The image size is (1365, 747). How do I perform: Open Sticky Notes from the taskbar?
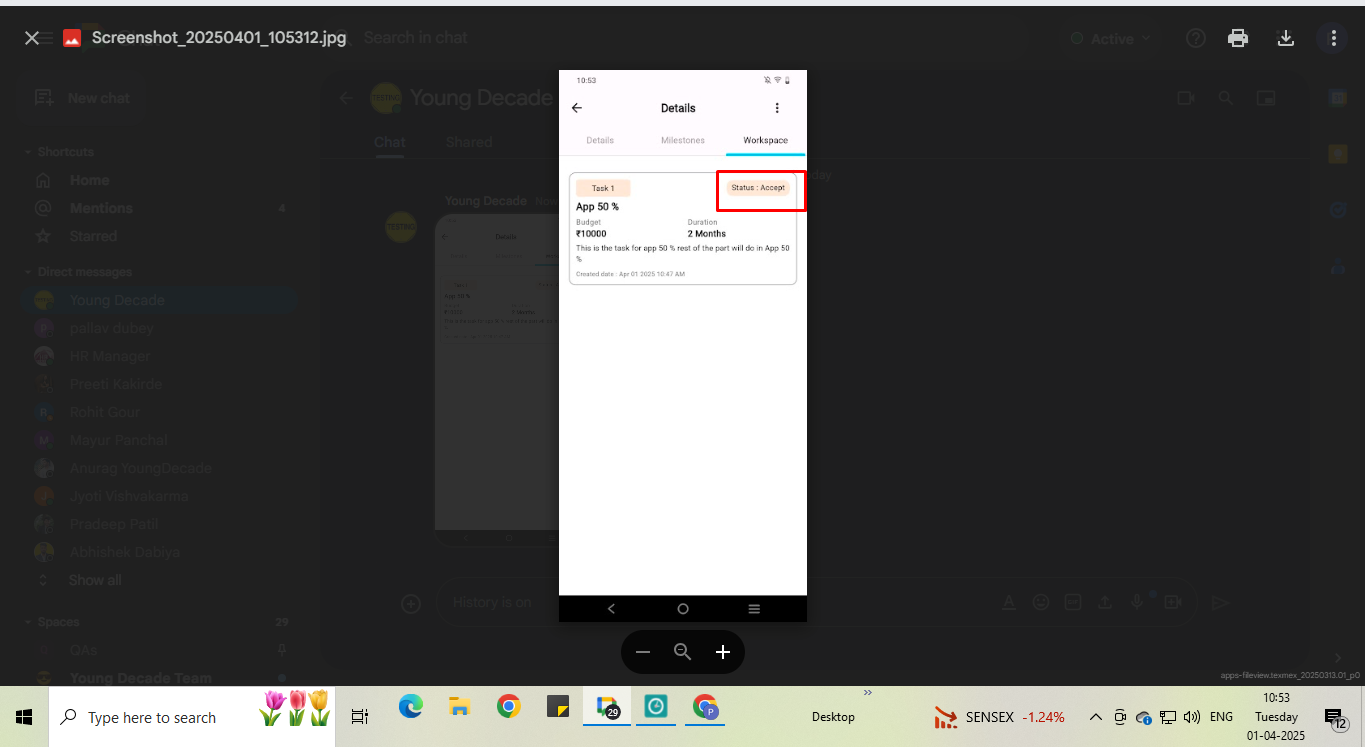[558, 708]
